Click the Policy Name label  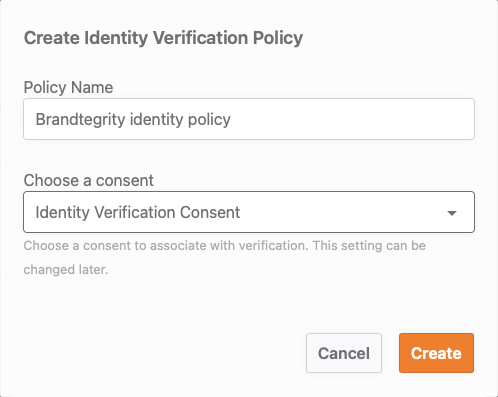click(68, 87)
